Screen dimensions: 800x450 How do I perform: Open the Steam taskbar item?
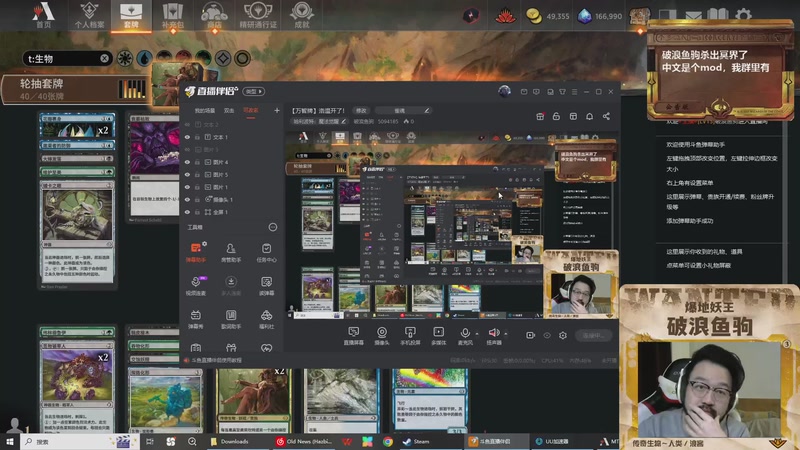coord(417,441)
